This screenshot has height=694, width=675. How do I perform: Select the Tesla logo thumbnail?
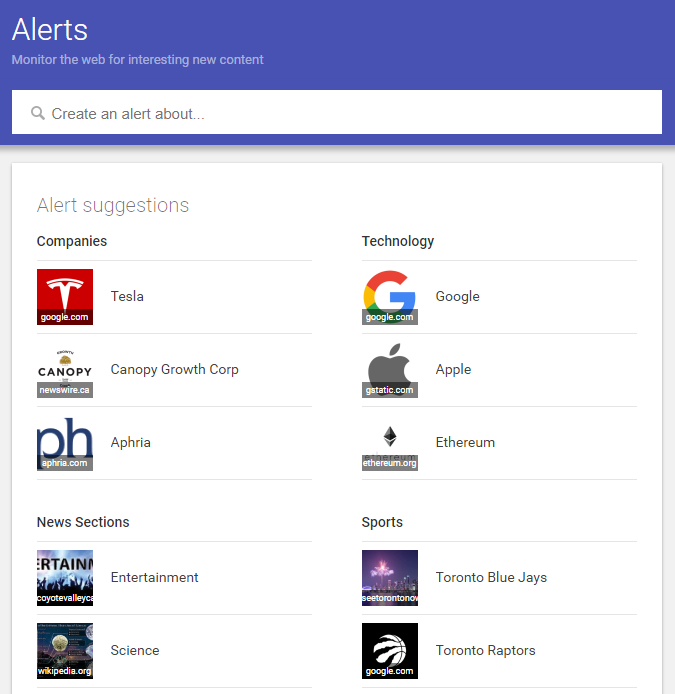click(x=65, y=297)
